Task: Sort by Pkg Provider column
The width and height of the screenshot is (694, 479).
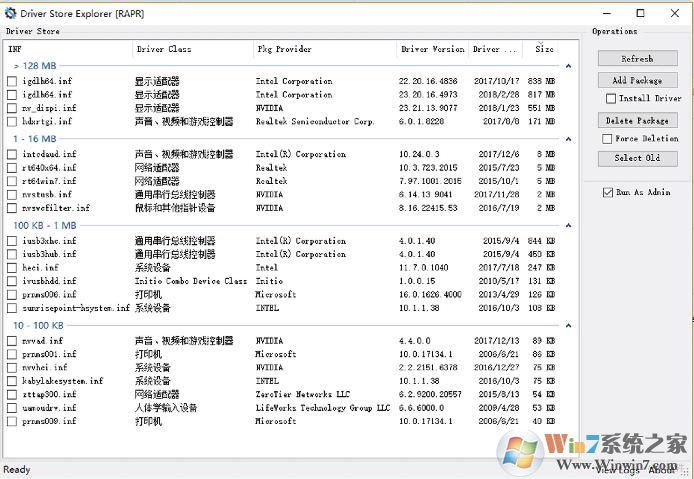Action: [325, 49]
